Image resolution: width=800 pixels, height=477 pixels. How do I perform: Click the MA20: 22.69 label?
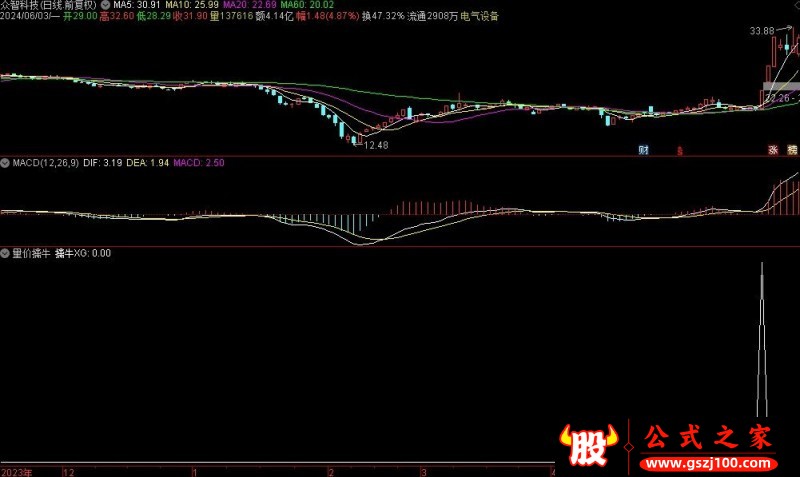249,5
